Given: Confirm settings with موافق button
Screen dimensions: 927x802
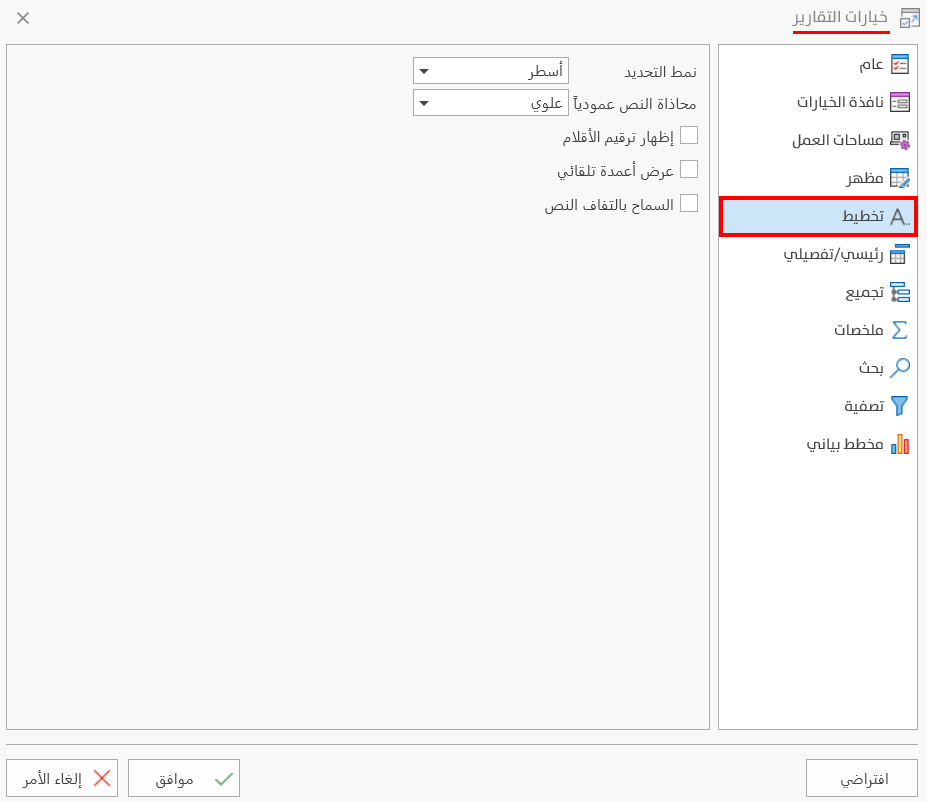Looking at the screenshot, I should click(x=184, y=778).
